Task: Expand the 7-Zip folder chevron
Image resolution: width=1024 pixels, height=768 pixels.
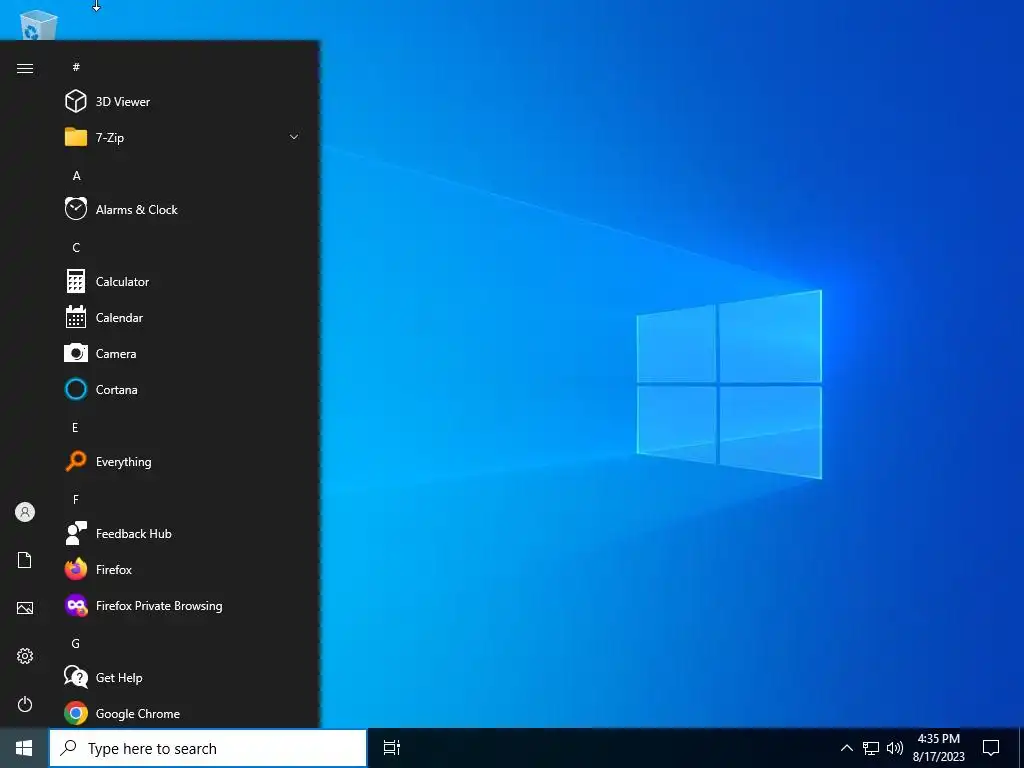Action: (x=294, y=137)
